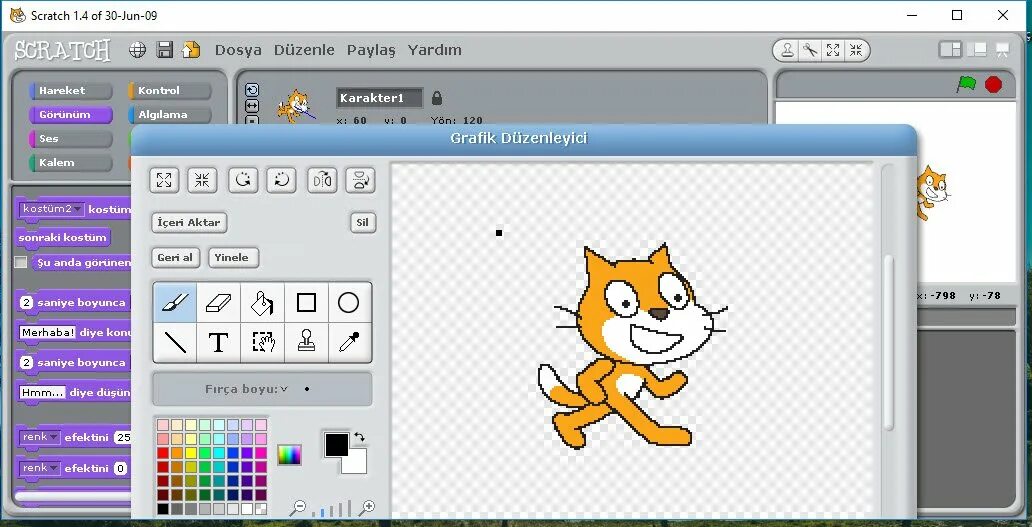Open the Dosya menu
The height and width of the screenshot is (527, 1032).
point(238,50)
